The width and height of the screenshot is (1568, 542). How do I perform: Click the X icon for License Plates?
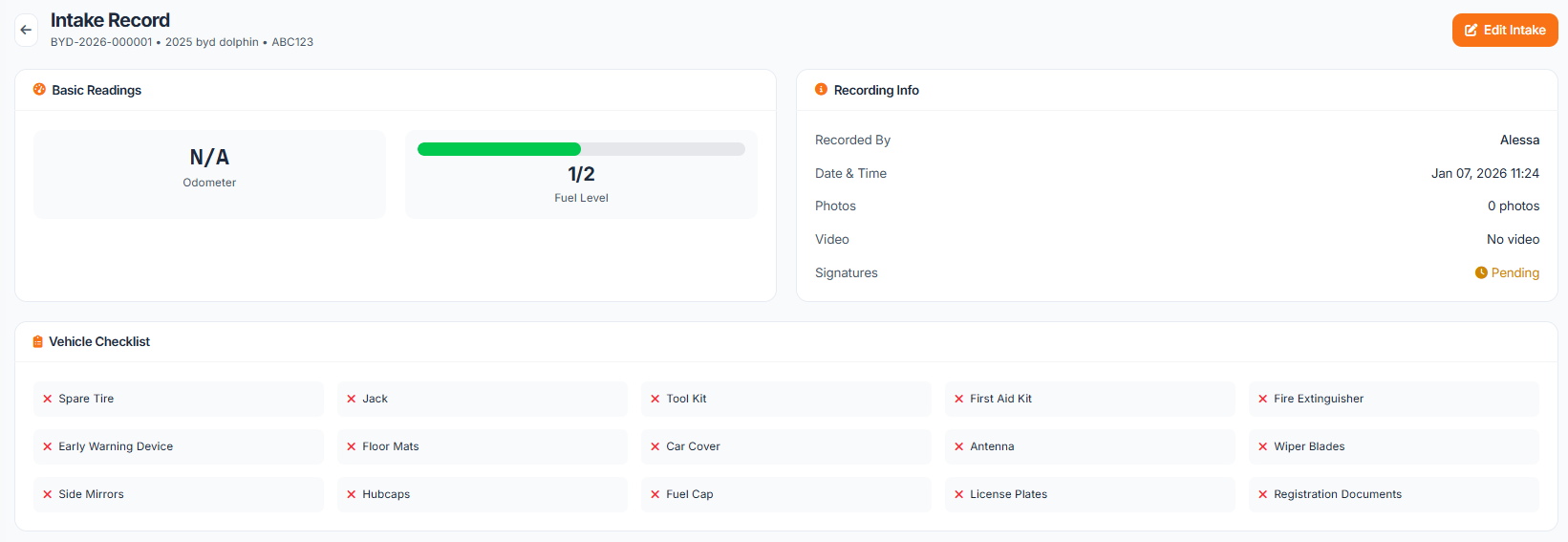pyautogui.click(x=958, y=495)
